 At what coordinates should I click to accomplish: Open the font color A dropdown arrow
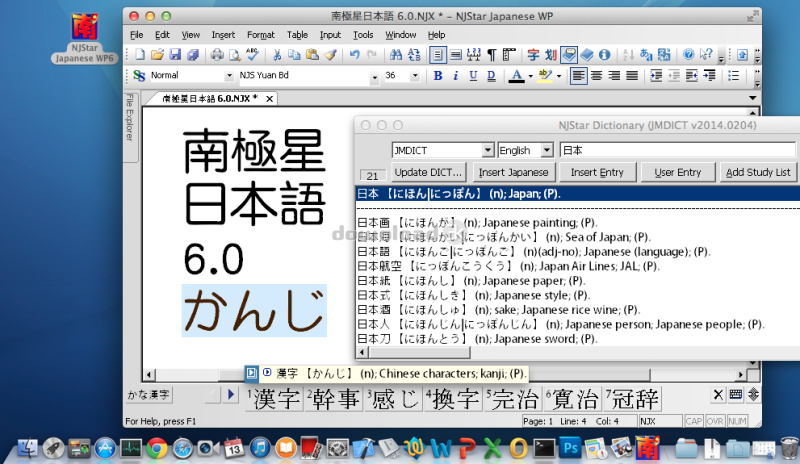(x=529, y=76)
